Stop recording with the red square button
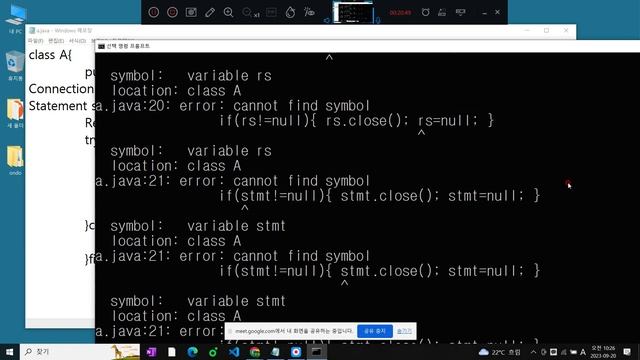Viewport: 640px width, 360px height. point(172,12)
